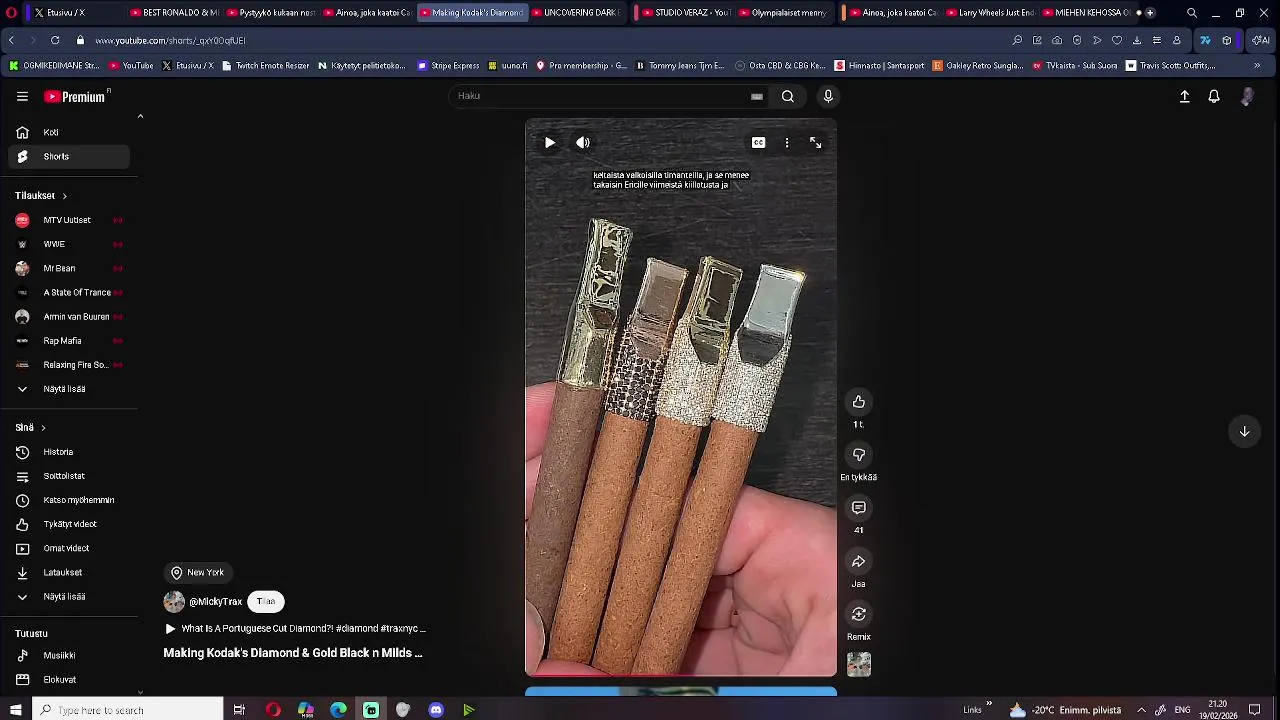Image resolution: width=1280 pixels, height=720 pixels.
Task: Open the browser AI button
Action: (1261, 41)
